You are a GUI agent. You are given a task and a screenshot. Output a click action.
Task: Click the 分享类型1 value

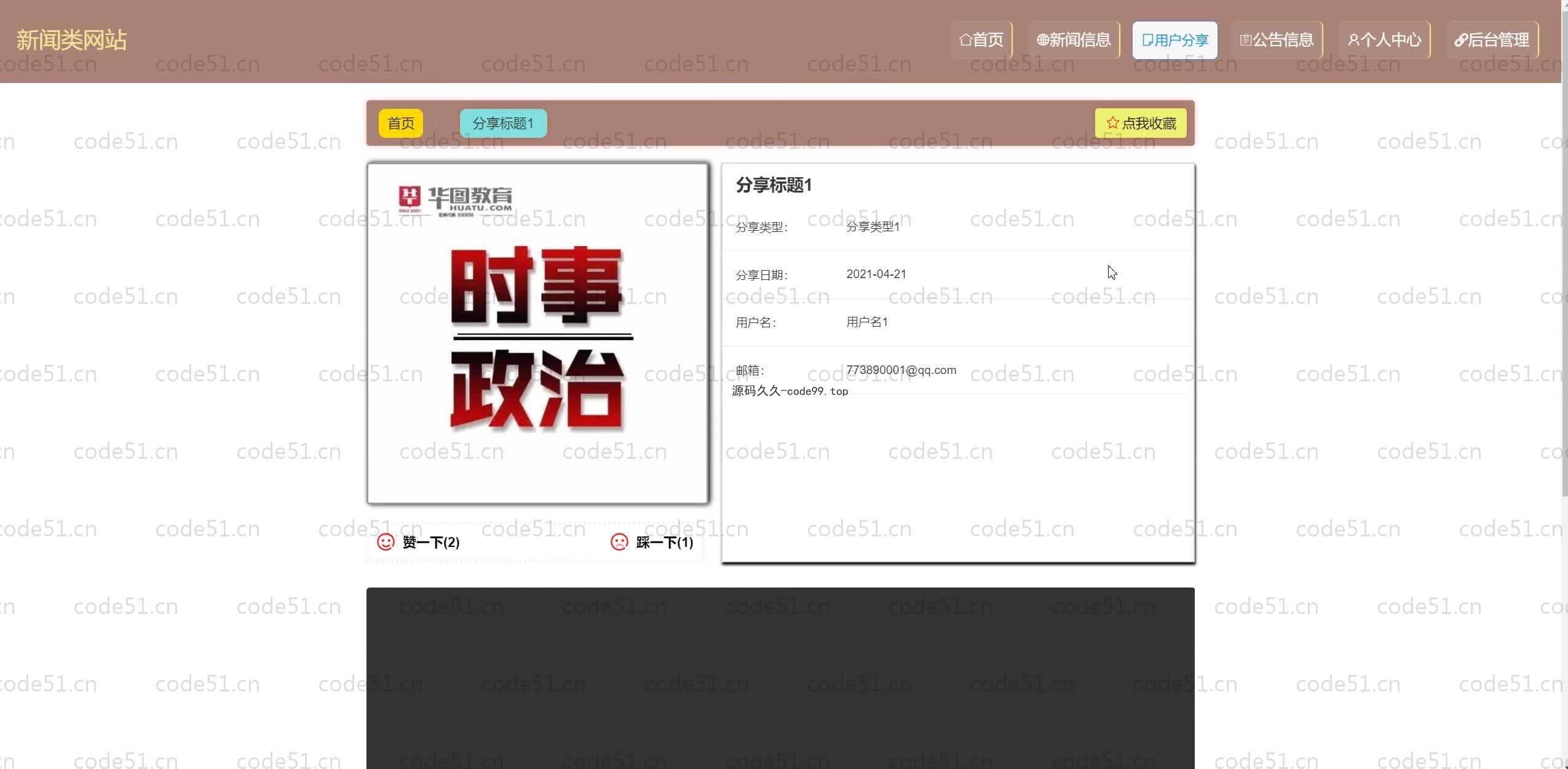[873, 226]
